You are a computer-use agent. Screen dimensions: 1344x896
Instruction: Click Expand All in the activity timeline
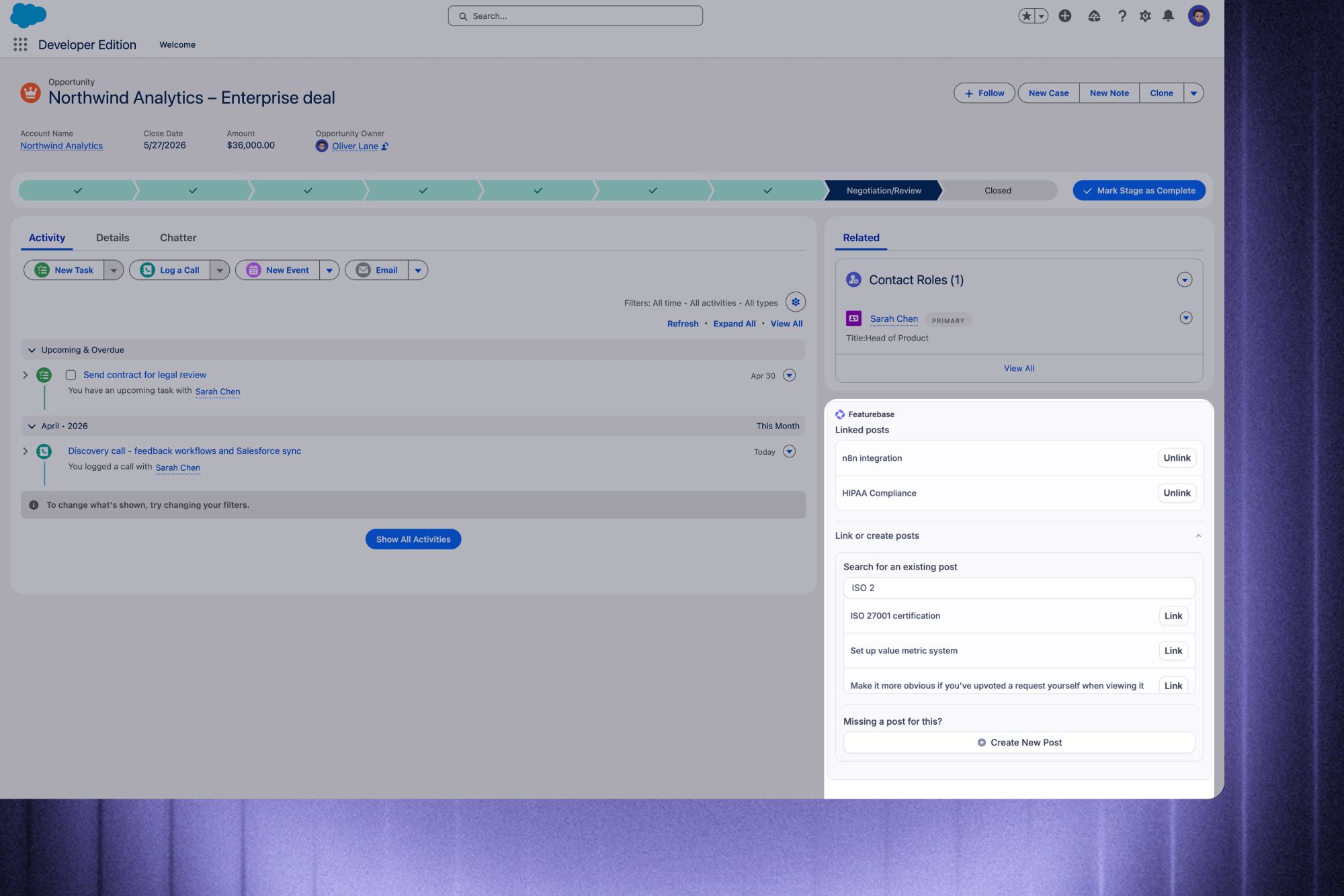(x=734, y=324)
